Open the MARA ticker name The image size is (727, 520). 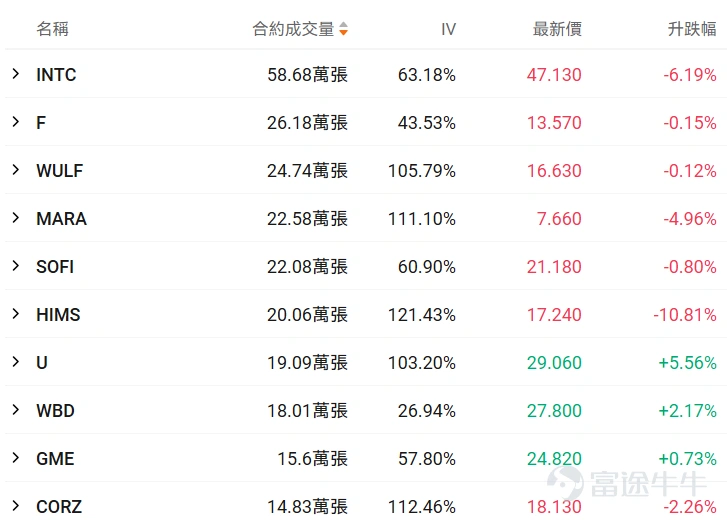click(61, 219)
